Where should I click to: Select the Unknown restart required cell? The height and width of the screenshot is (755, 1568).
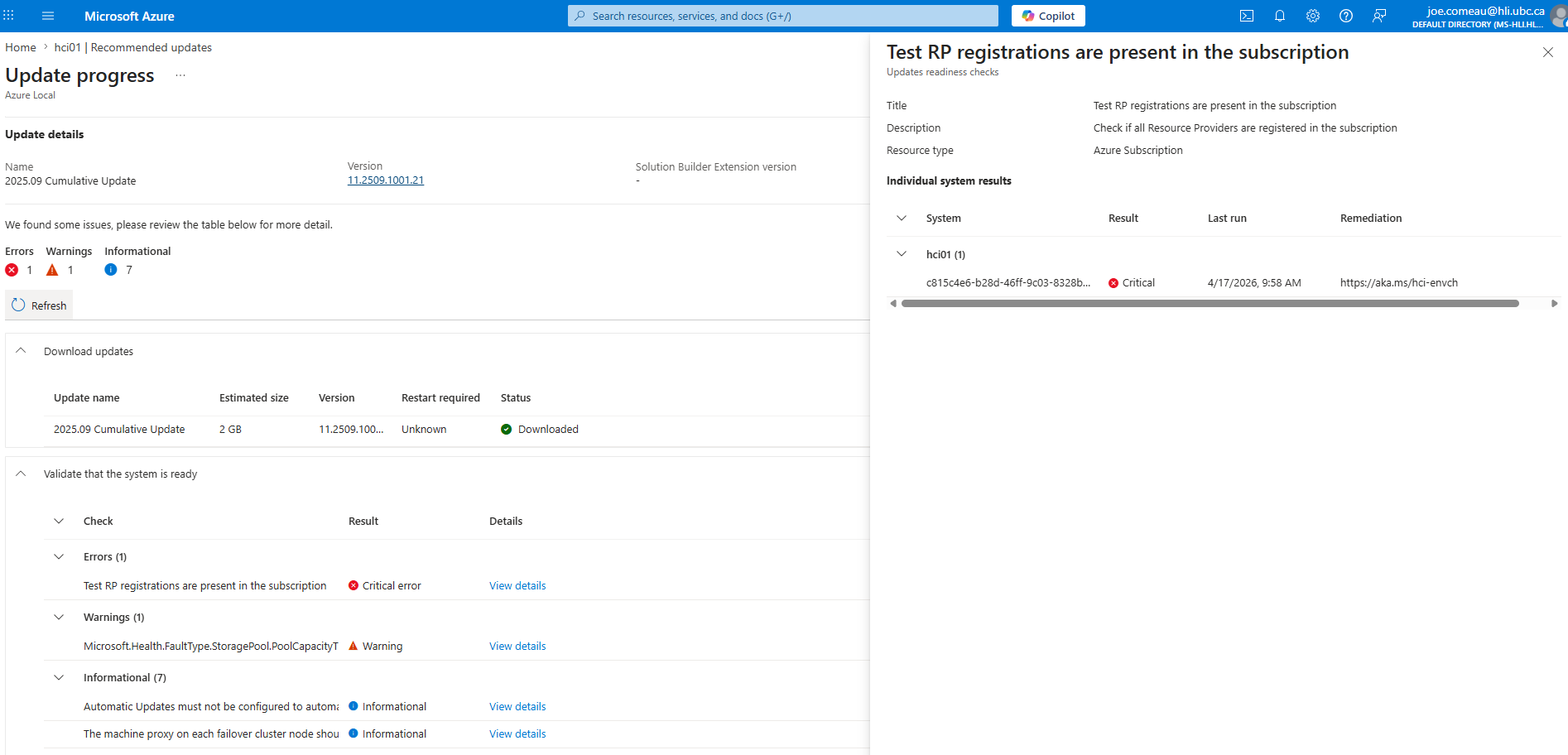pos(424,429)
